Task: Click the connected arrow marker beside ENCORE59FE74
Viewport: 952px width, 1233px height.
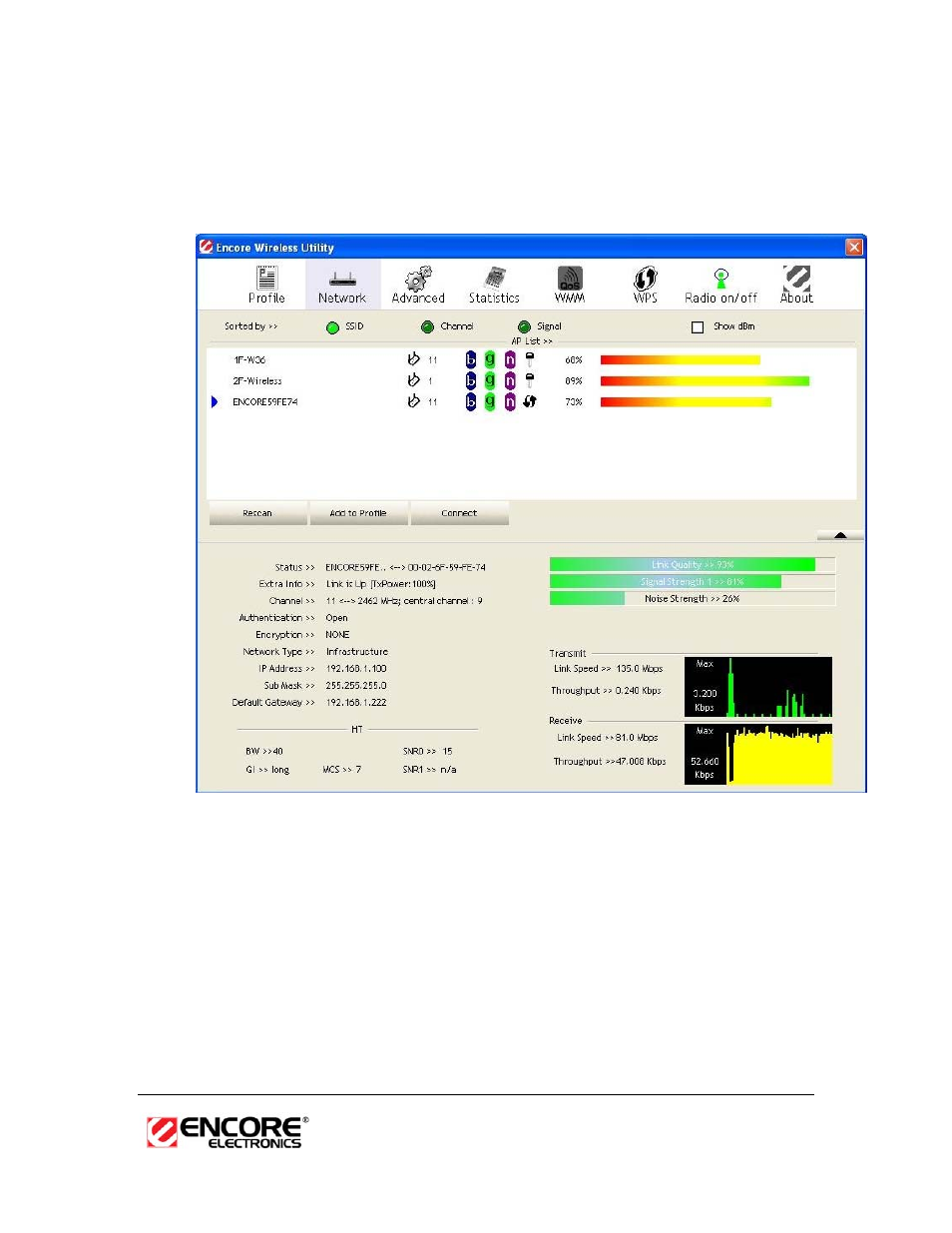Action: [x=215, y=401]
